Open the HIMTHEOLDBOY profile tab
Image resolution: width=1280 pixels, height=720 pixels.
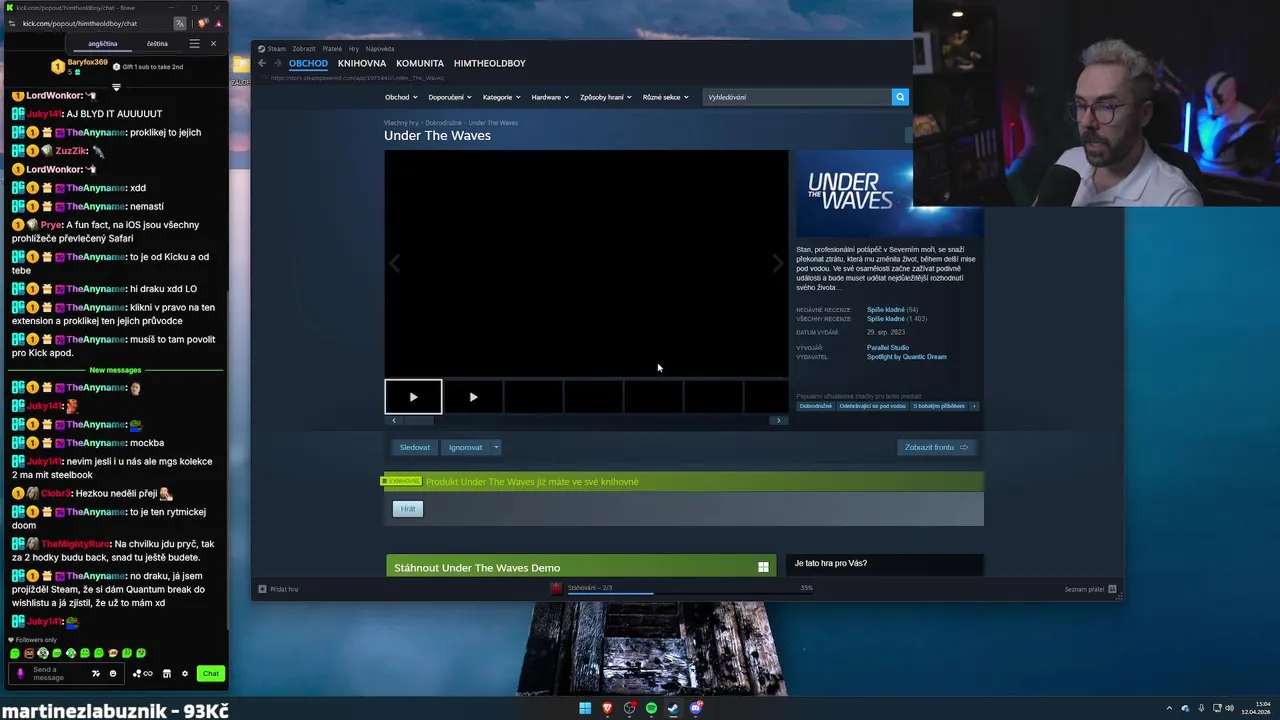click(490, 63)
